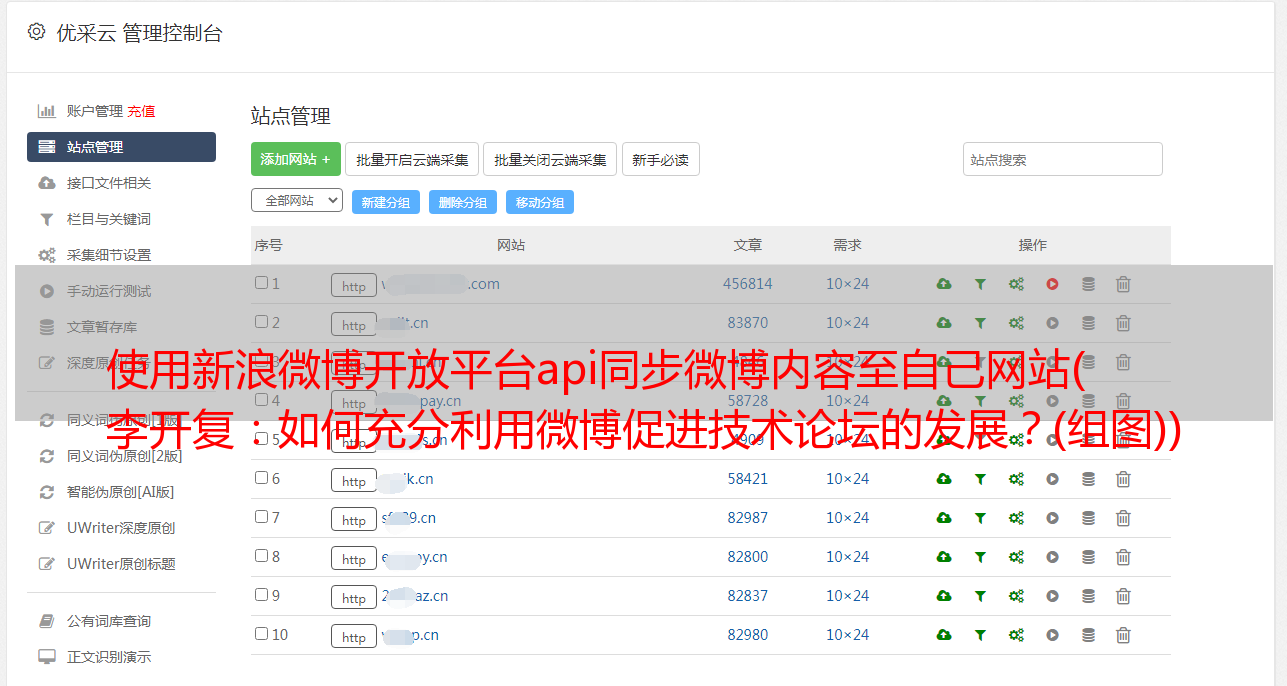
Task: Open article count 58421 link
Action: click(x=748, y=479)
